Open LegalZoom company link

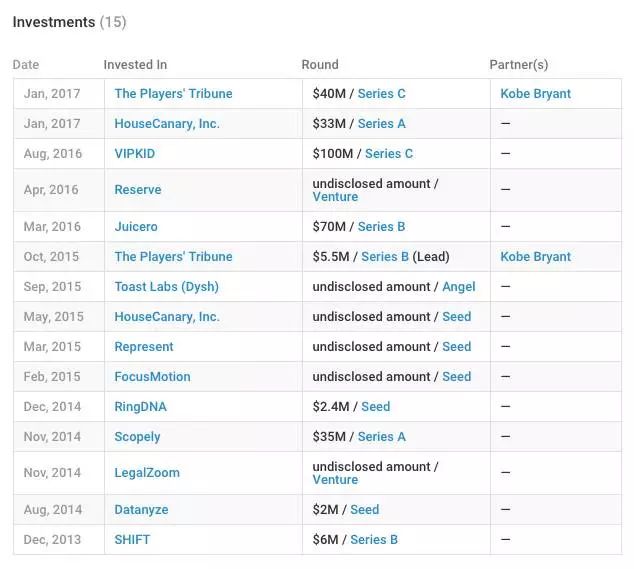coord(147,473)
